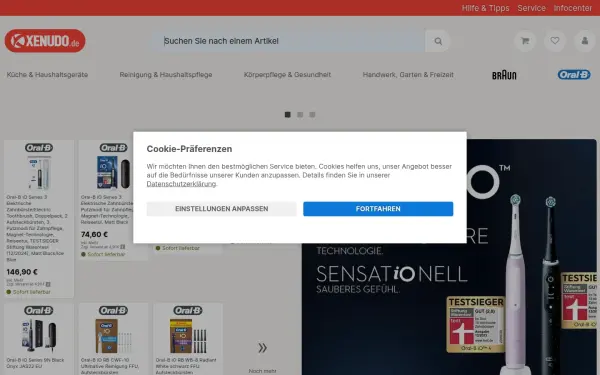Select the first carousel dot
The width and height of the screenshot is (600, 375).
pyautogui.click(x=288, y=114)
